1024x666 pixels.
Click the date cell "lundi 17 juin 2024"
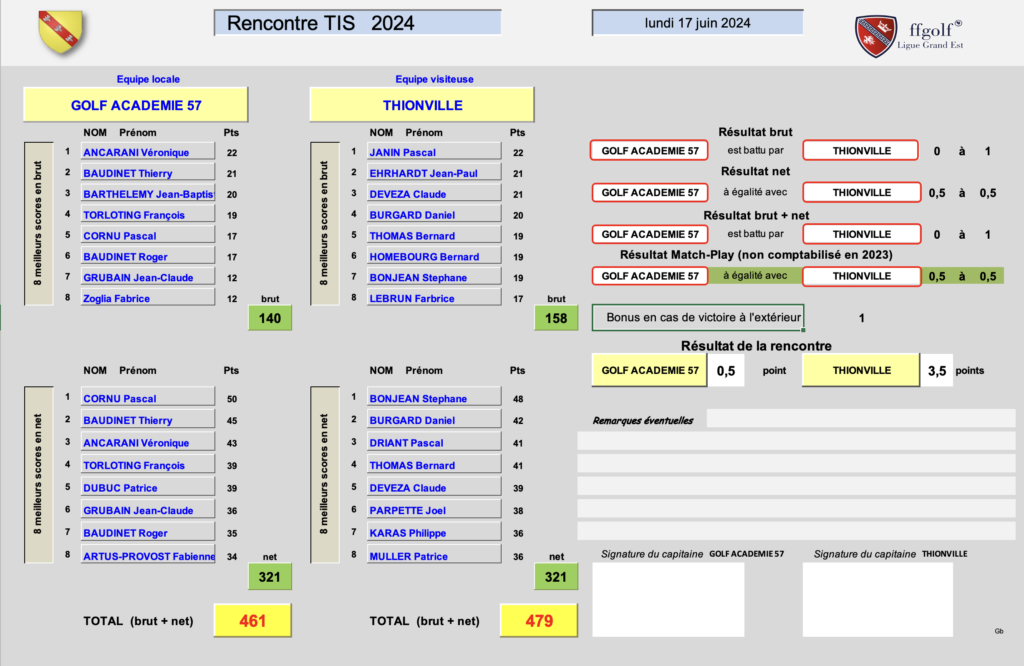(x=697, y=22)
